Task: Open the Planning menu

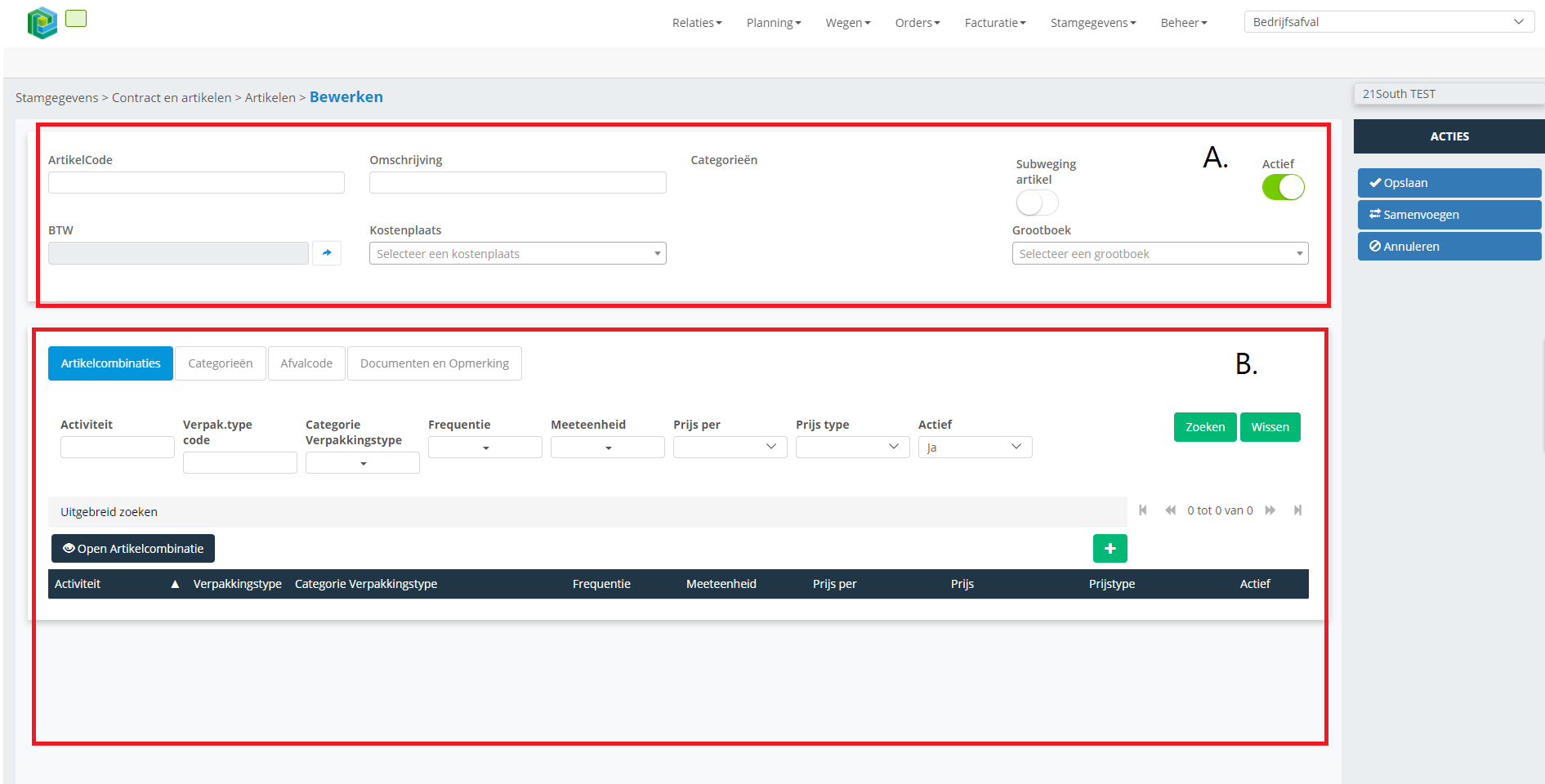Action: coord(774,23)
